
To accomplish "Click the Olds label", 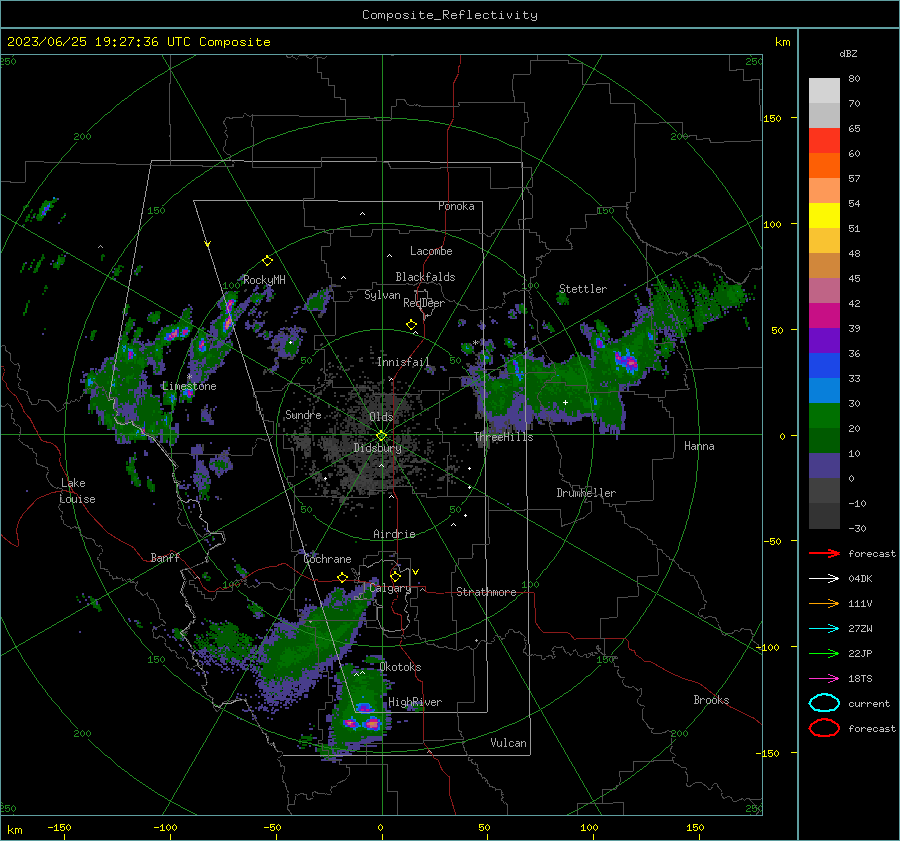I will pyautogui.click(x=381, y=417).
